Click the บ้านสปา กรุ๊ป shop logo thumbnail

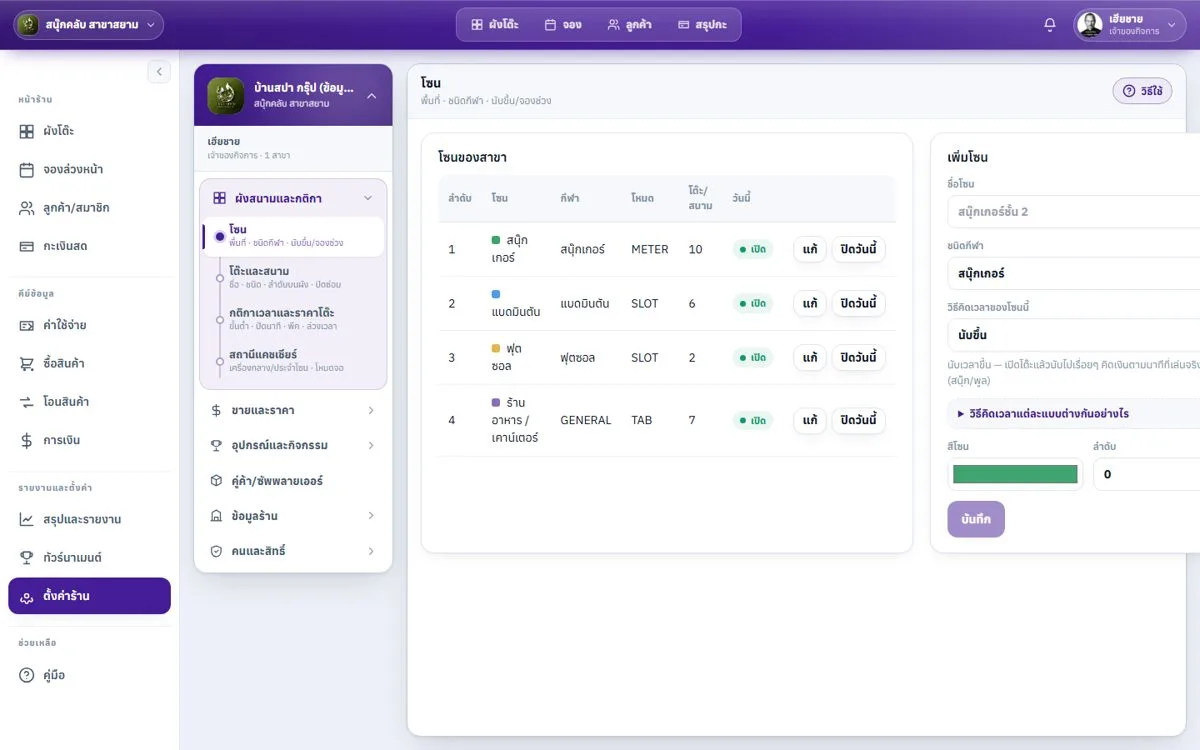(226, 96)
